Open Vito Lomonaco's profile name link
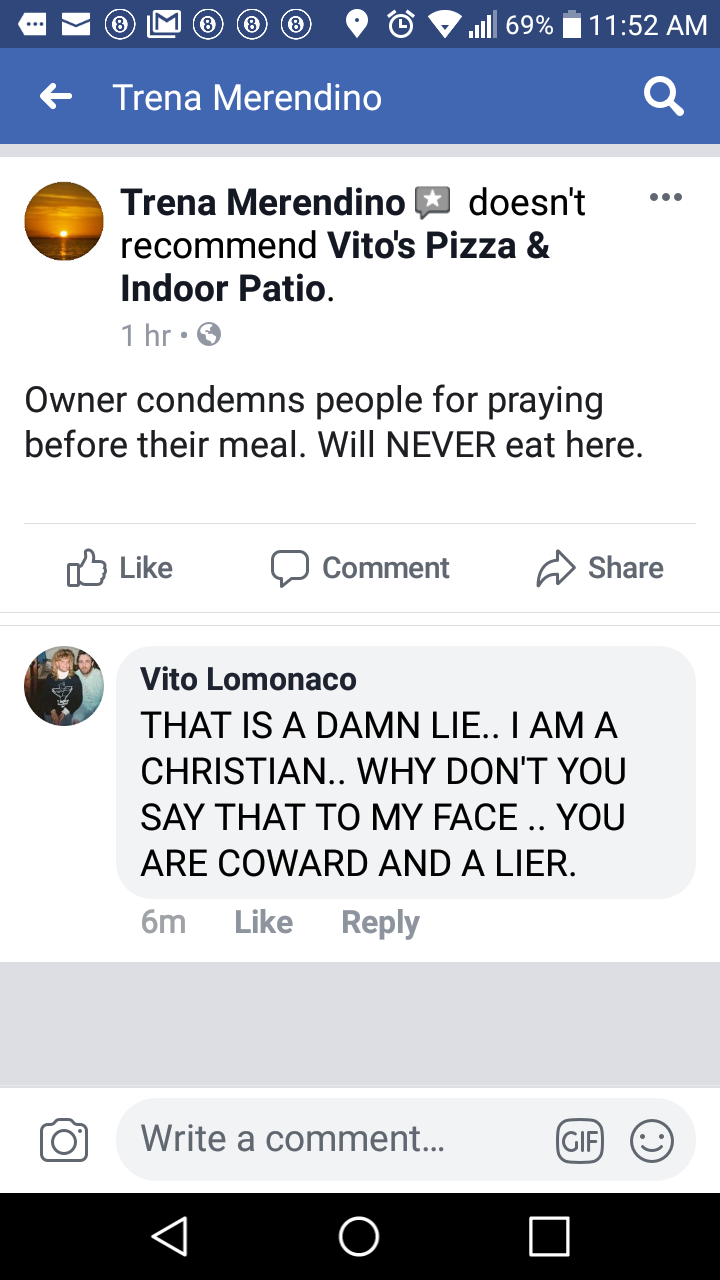The width and height of the screenshot is (720, 1280). point(248,679)
